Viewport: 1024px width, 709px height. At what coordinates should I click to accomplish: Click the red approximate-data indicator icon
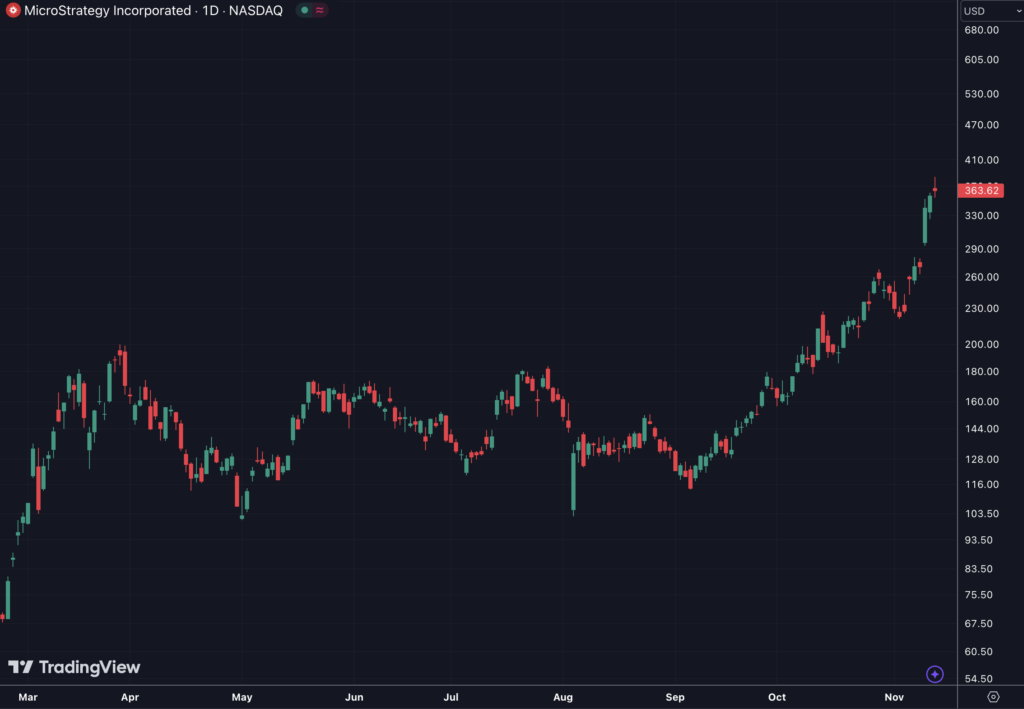click(x=320, y=11)
